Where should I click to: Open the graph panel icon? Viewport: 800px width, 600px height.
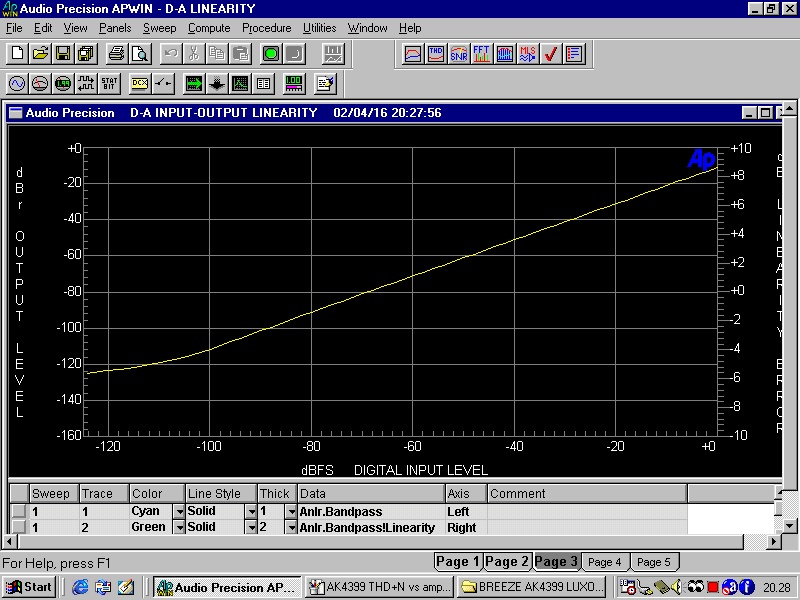[x=240, y=84]
